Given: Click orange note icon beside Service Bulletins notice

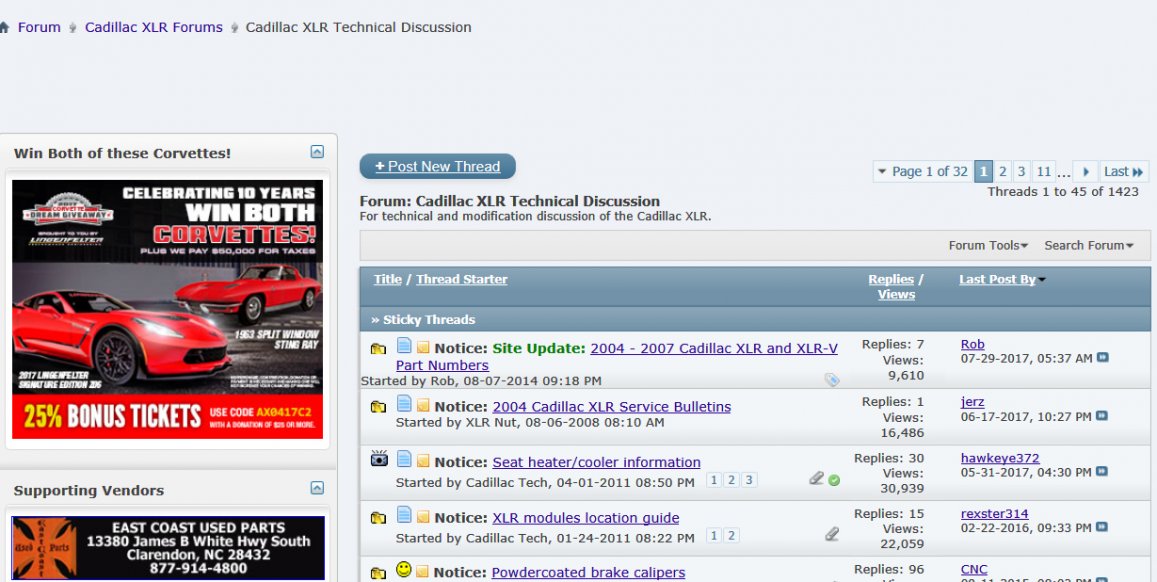Looking at the screenshot, I should [x=423, y=406].
